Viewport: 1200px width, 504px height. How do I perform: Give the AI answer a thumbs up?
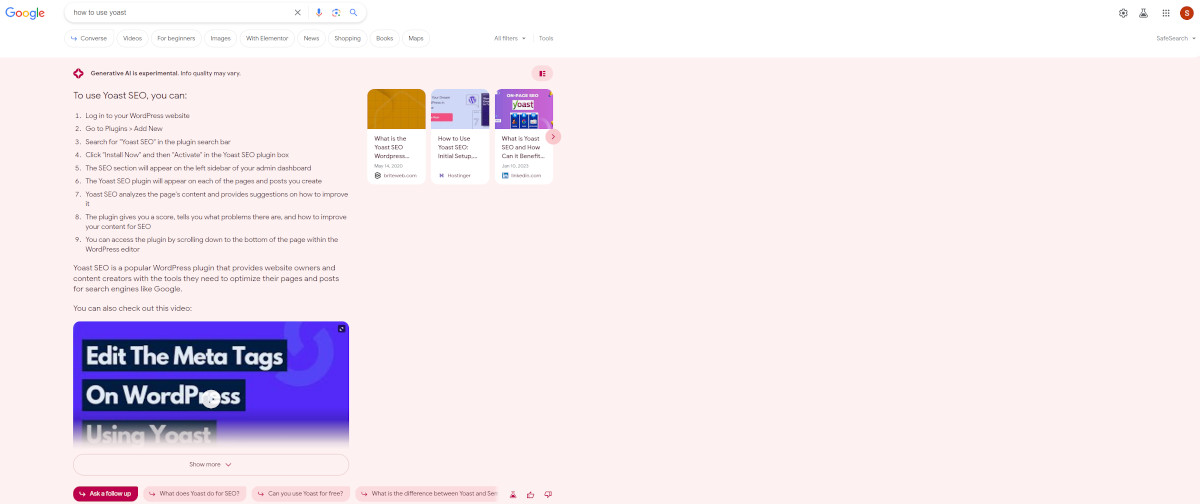pos(530,494)
